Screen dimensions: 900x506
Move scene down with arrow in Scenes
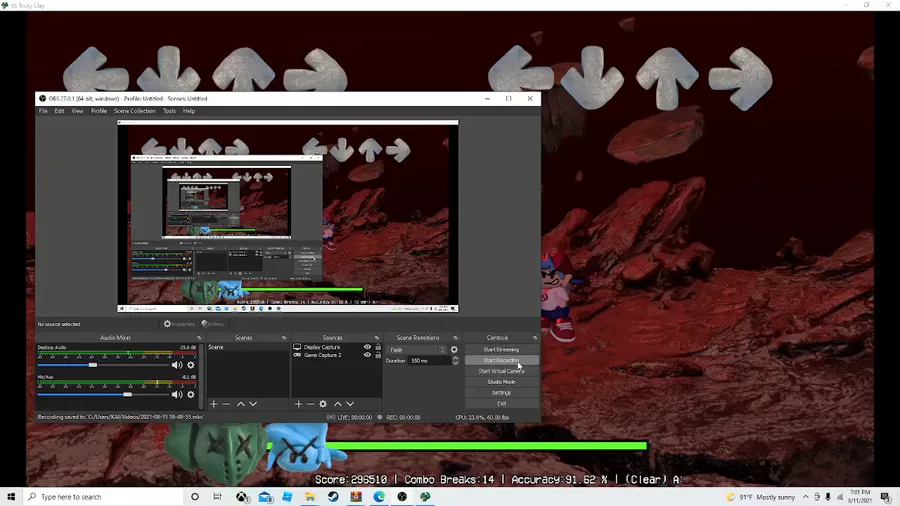tap(253, 404)
